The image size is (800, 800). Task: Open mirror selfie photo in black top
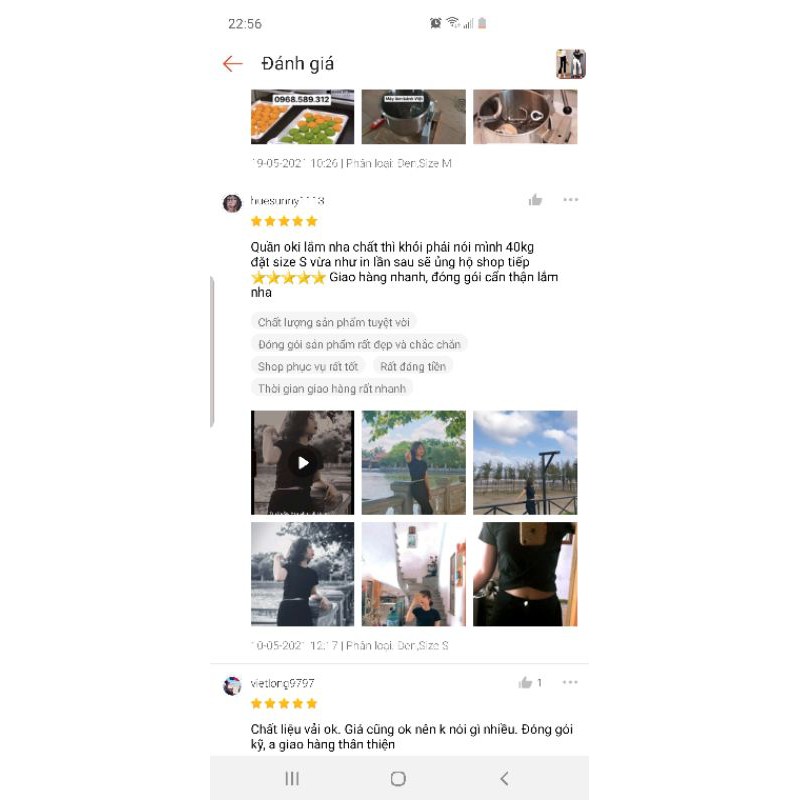click(525, 574)
